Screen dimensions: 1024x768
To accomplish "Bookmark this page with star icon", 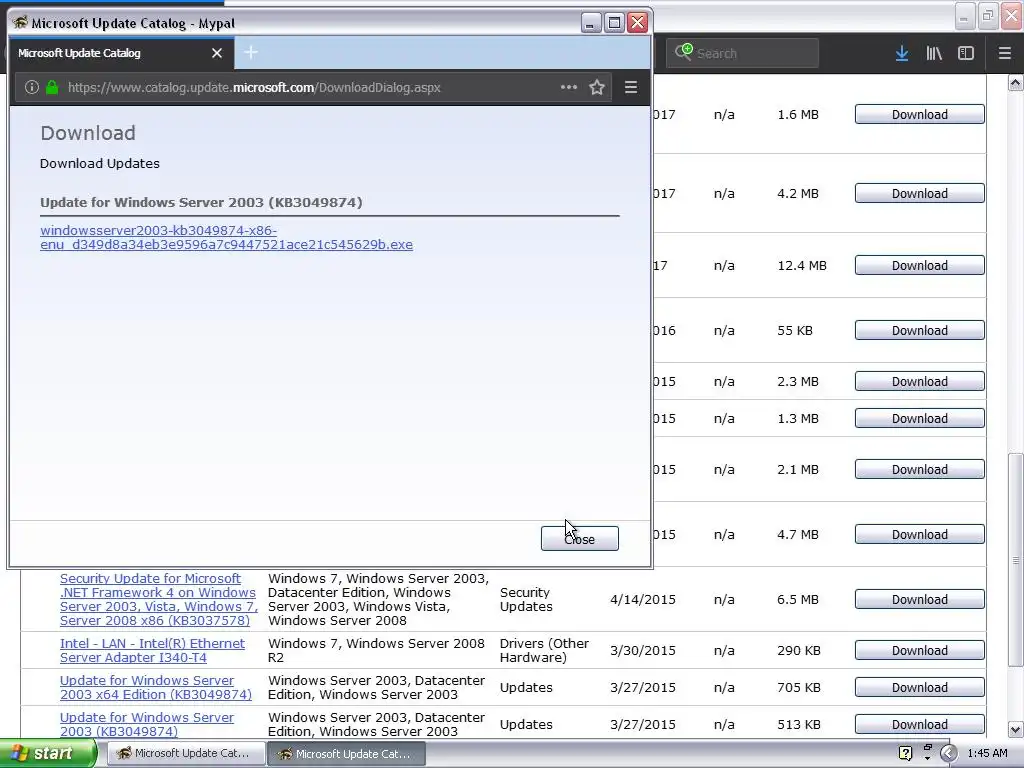I will (x=596, y=87).
